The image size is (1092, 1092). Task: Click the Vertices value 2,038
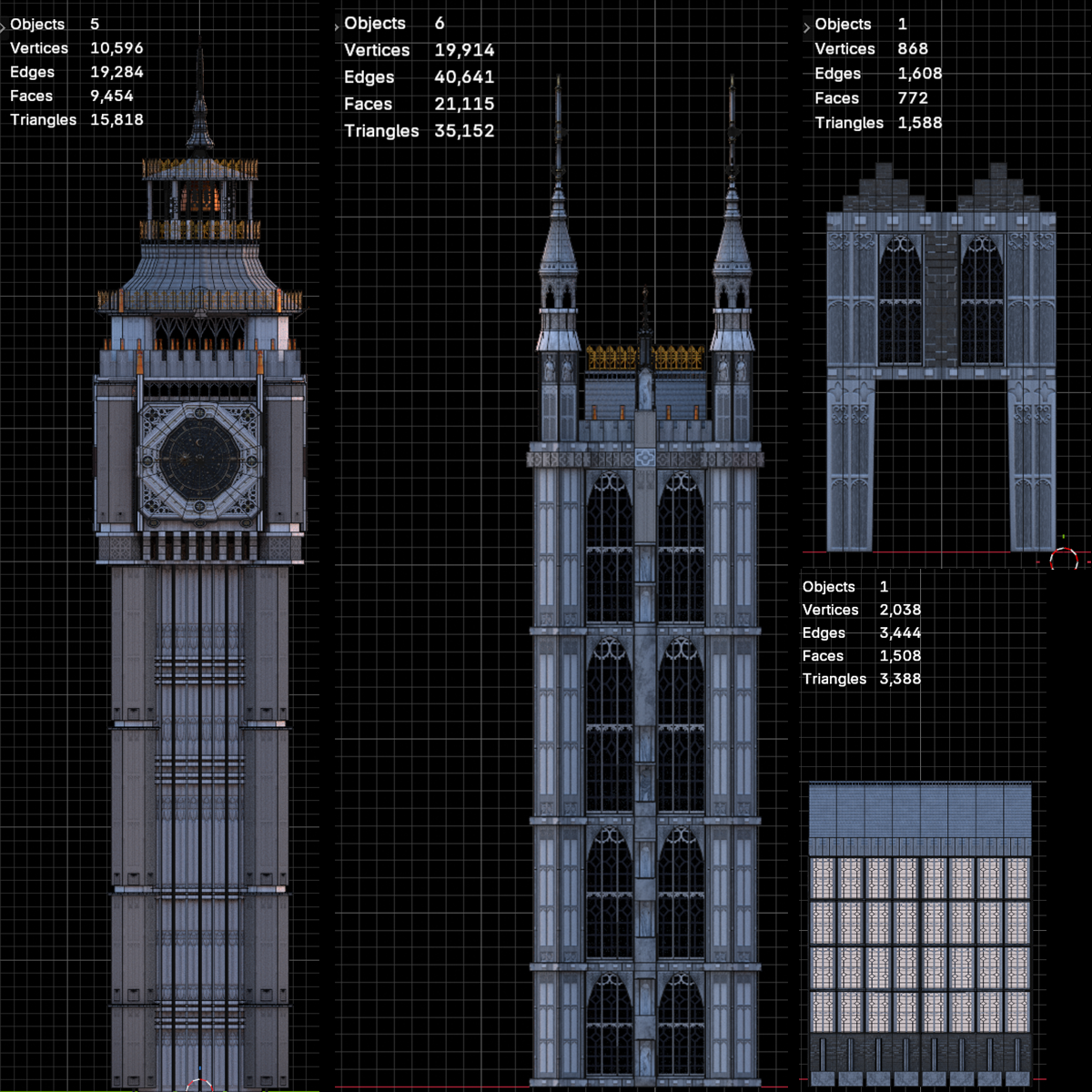900,610
